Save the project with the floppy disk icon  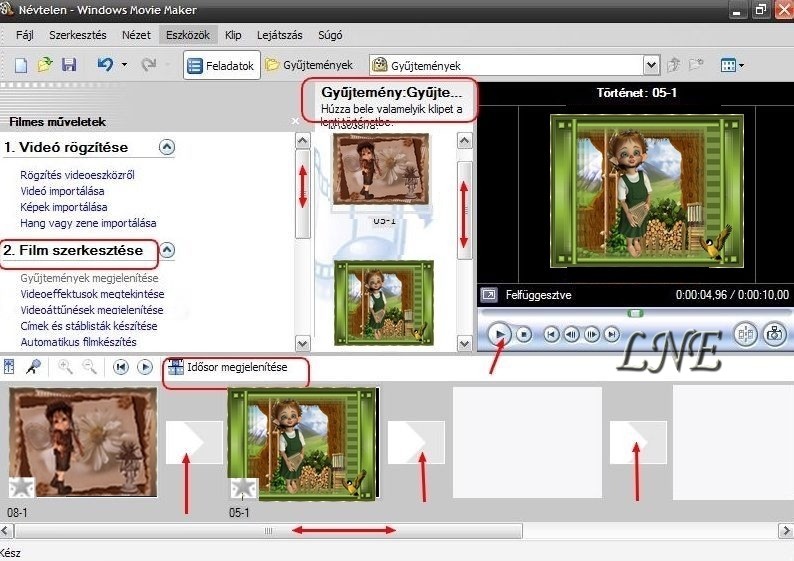pos(69,64)
